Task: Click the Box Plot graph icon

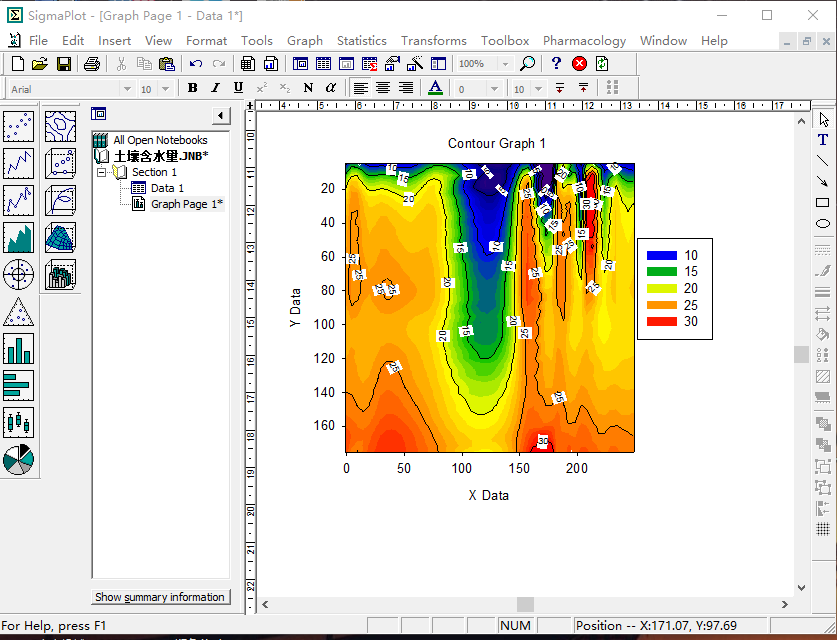Action: (x=19, y=422)
